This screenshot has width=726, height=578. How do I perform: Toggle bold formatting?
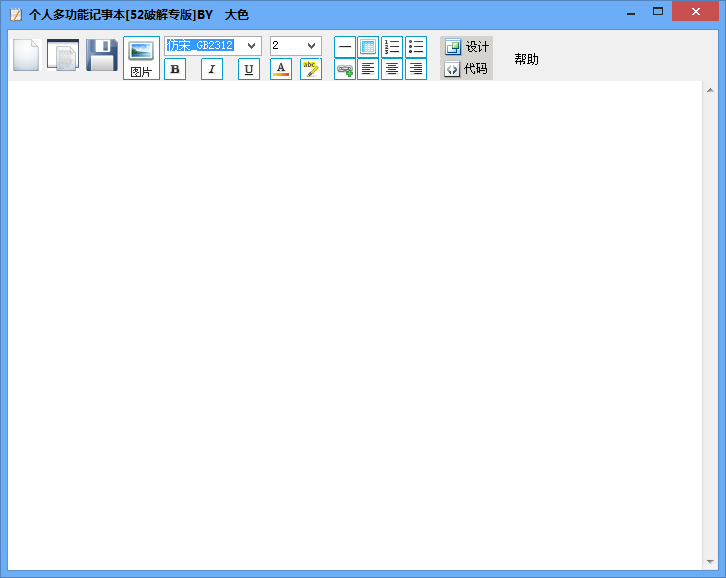click(175, 69)
